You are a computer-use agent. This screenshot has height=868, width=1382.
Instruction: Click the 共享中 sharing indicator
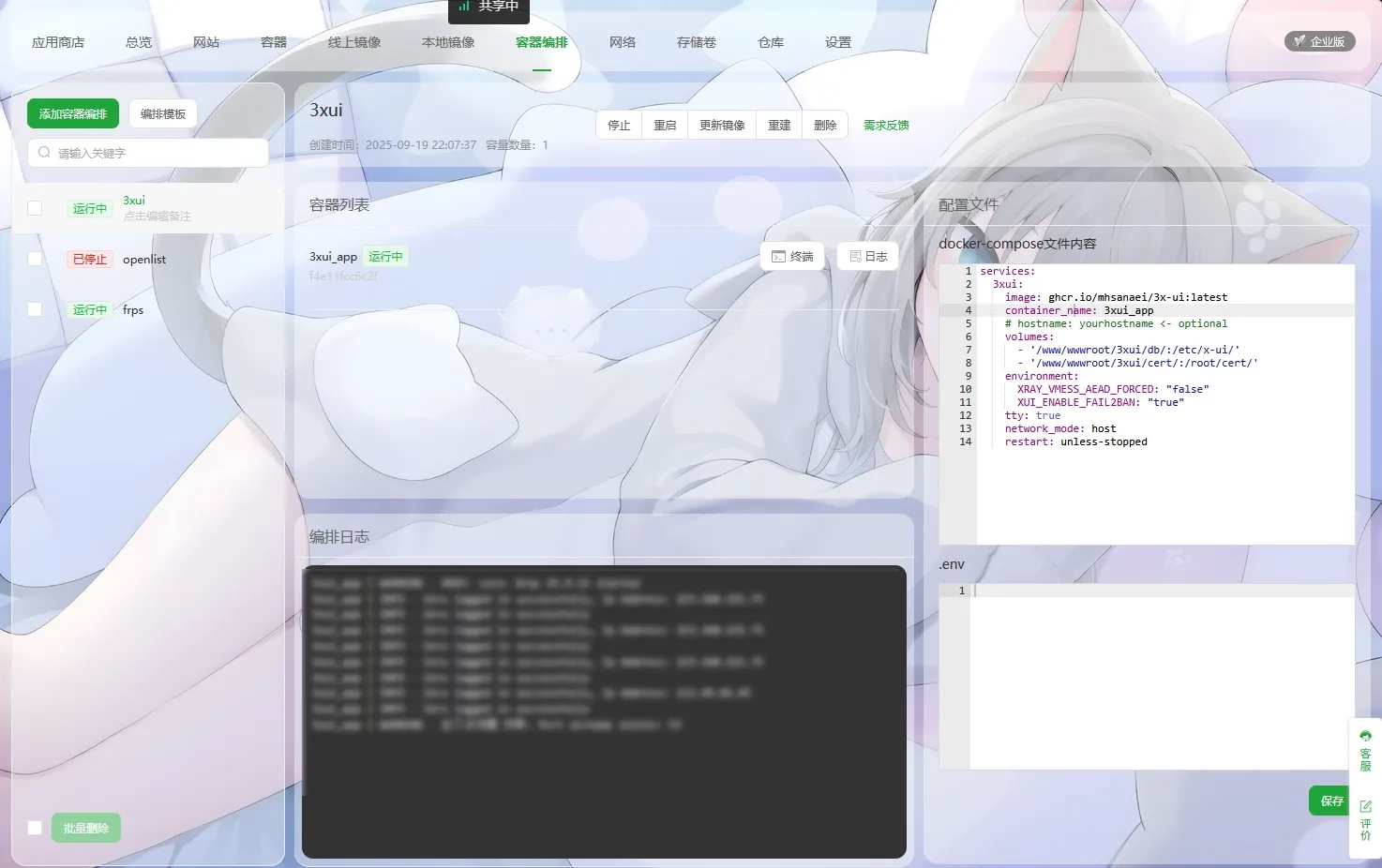click(488, 7)
